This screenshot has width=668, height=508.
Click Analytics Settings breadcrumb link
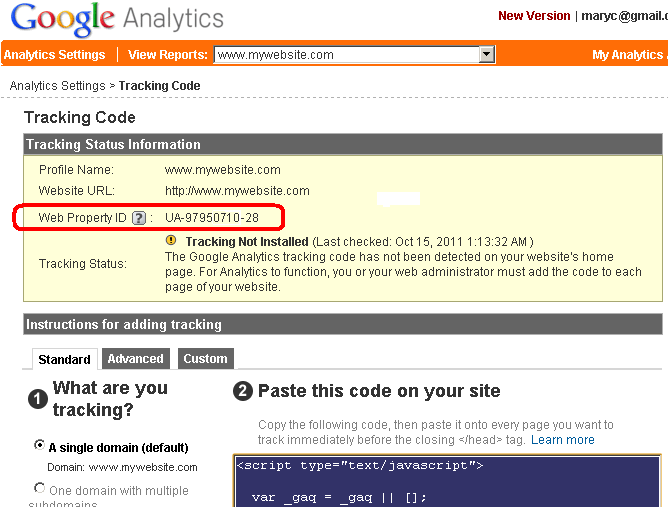coord(58,86)
